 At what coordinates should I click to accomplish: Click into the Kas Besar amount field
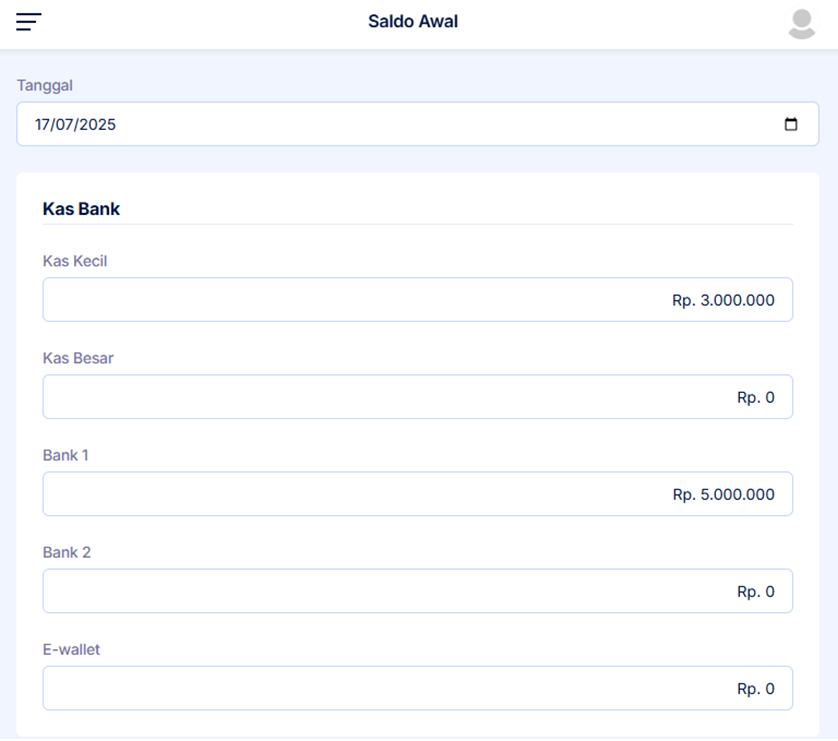click(x=417, y=397)
